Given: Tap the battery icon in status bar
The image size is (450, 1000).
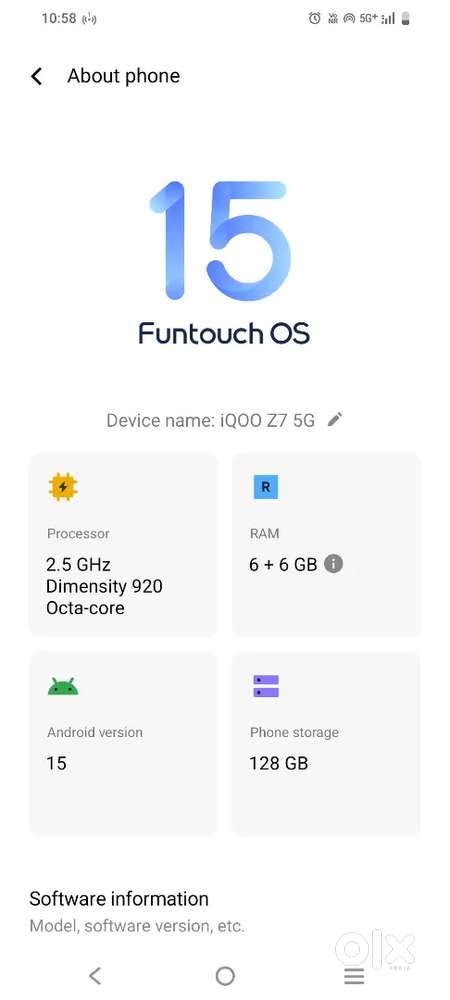Looking at the screenshot, I should coord(405,18).
